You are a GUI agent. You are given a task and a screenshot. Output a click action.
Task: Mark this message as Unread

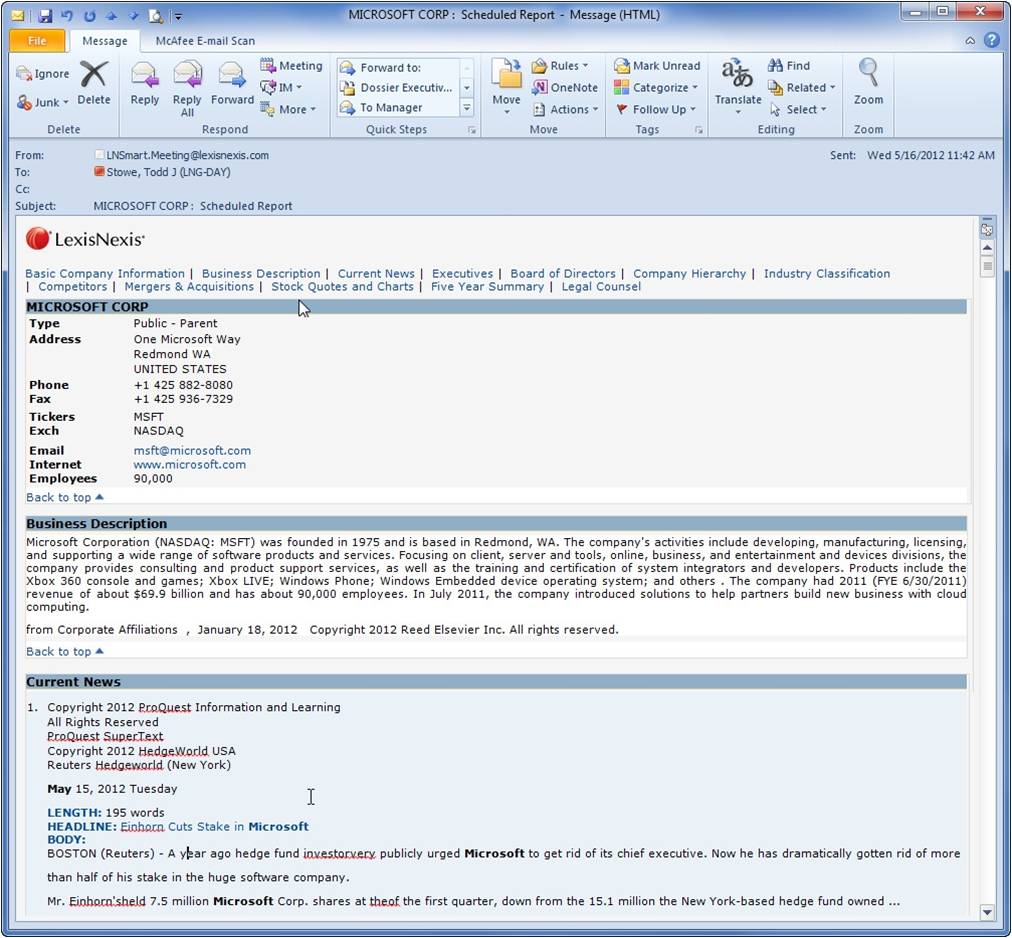coord(657,66)
